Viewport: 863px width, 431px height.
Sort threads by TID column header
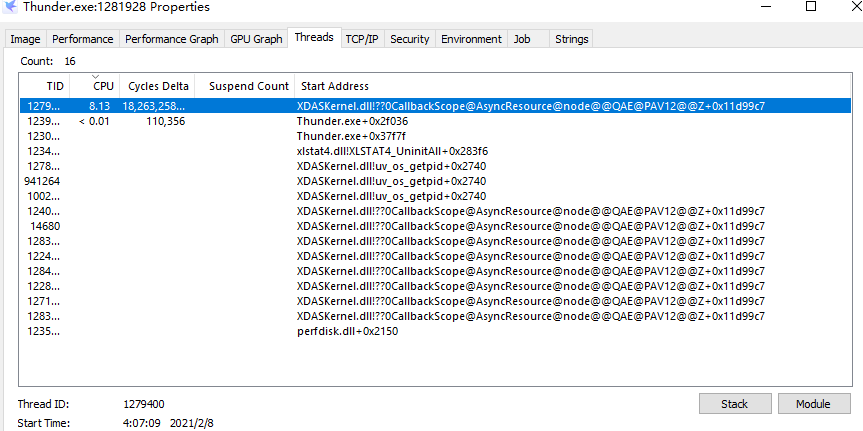(45, 86)
